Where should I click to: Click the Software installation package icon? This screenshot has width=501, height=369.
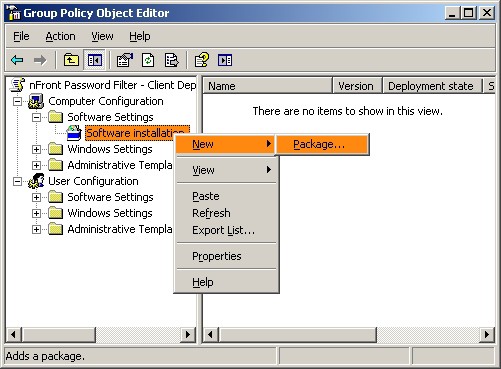(x=74, y=133)
